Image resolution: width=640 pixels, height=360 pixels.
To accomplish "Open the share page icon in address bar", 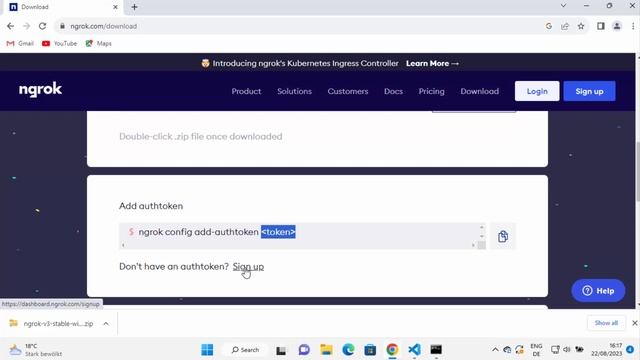I will pos(565,26).
